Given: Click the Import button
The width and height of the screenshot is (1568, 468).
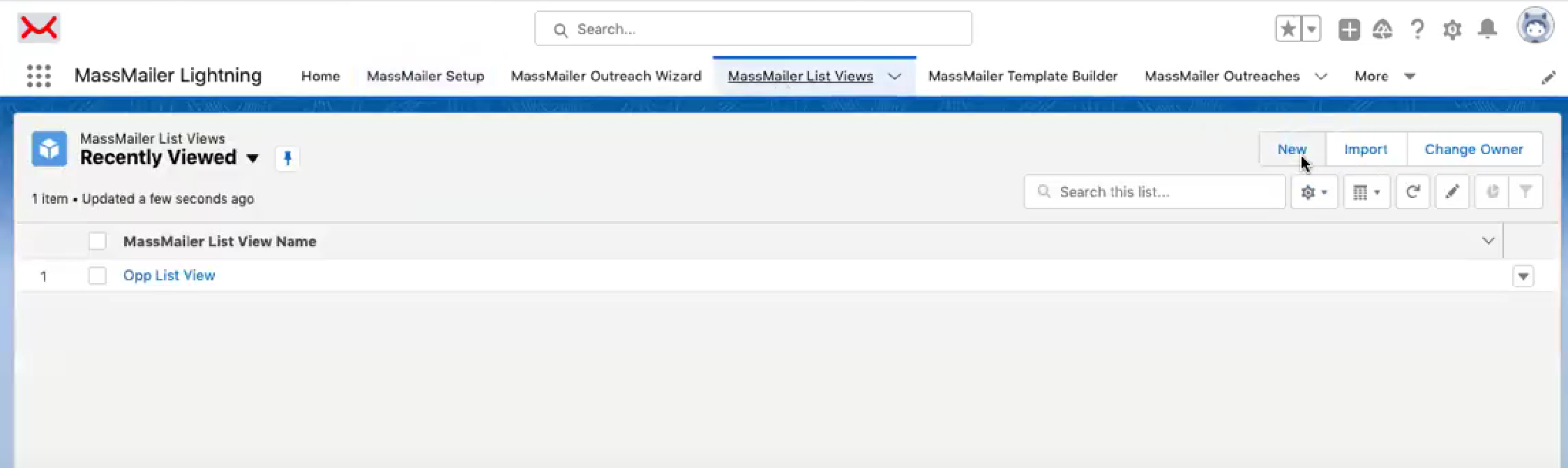Looking at the screenshot, I should click(1366, 149).
